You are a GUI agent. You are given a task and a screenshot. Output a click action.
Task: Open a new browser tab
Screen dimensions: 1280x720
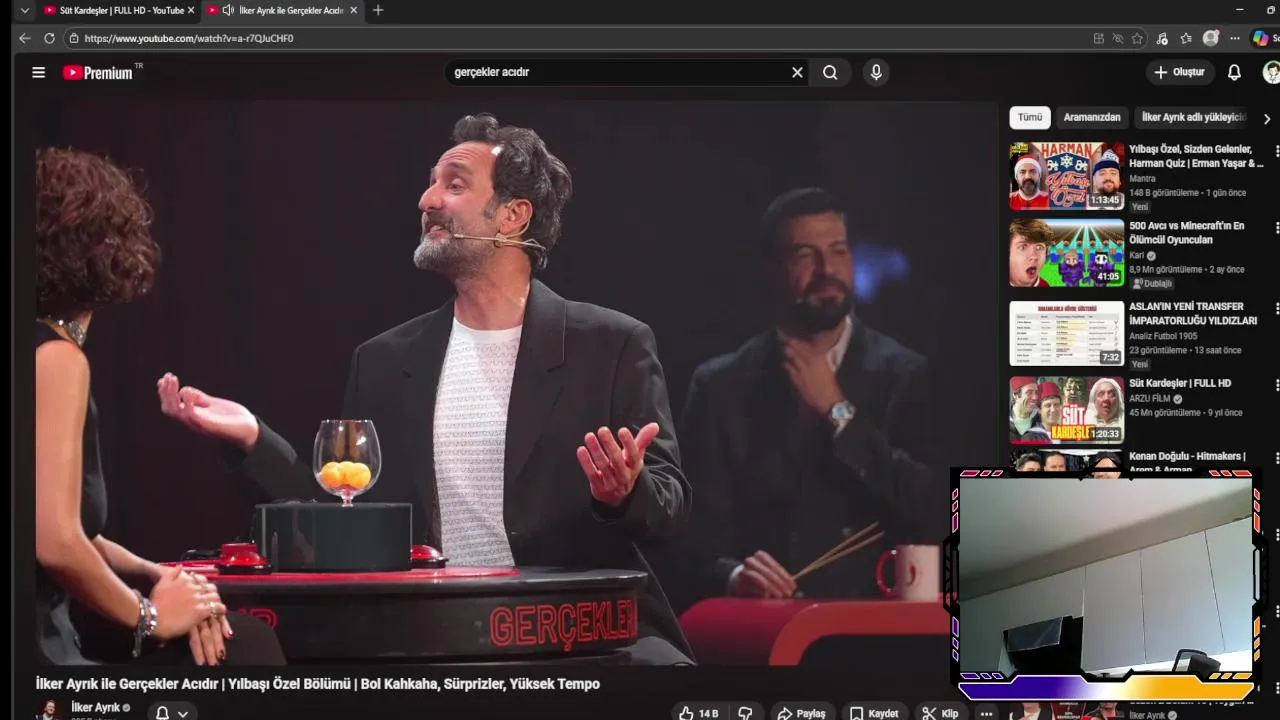(377, 10)
